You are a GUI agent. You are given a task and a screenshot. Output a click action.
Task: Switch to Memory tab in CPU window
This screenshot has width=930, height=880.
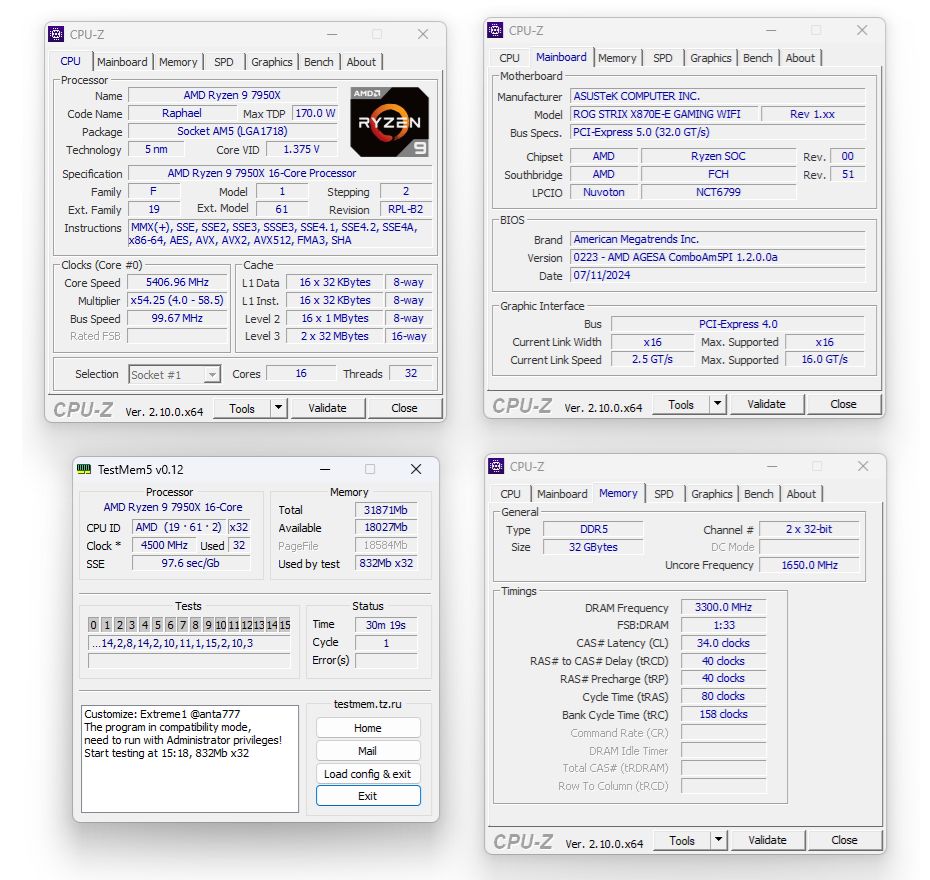coord(178,62)
